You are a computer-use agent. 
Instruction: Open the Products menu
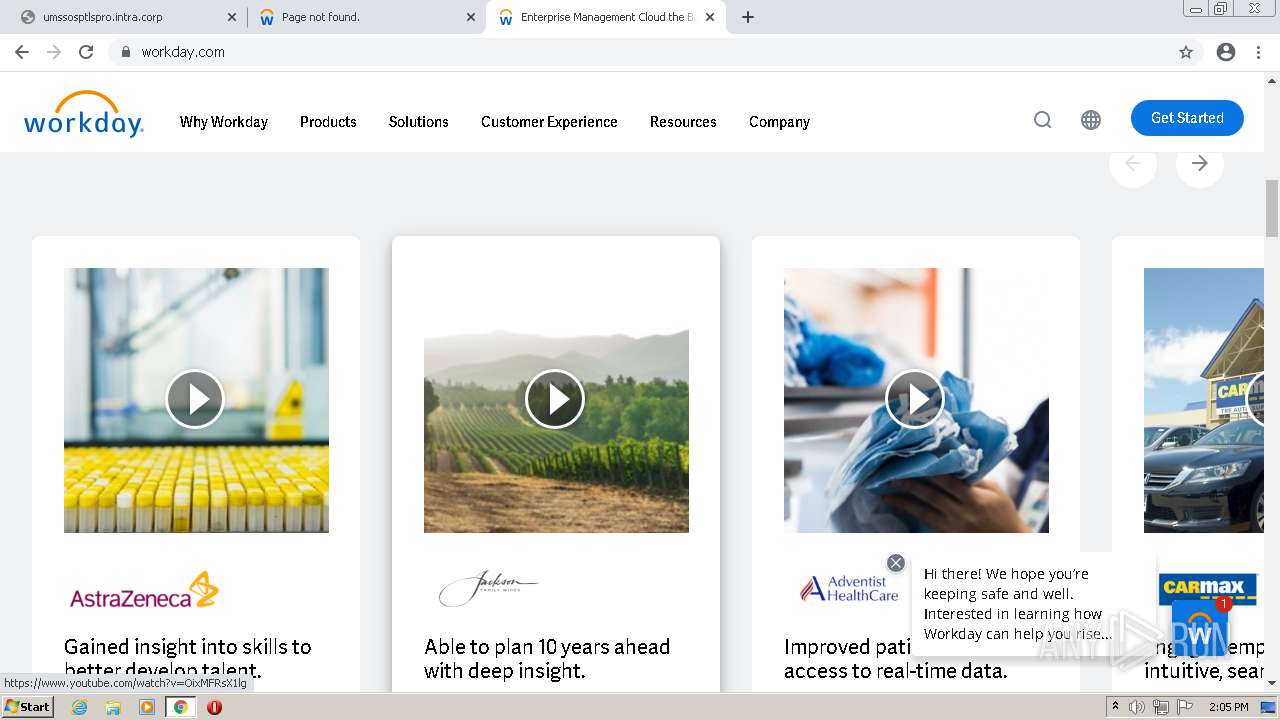(328, 122)
